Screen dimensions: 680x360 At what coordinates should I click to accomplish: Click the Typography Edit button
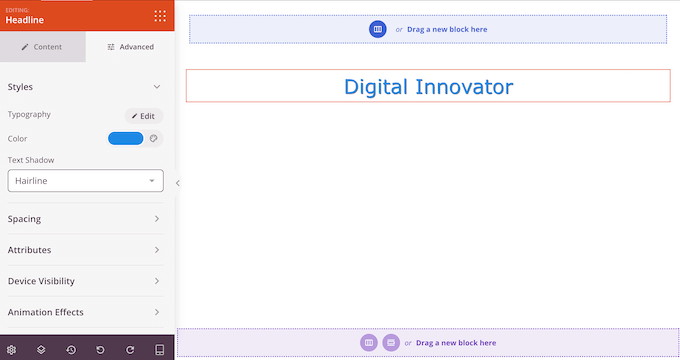144,116
